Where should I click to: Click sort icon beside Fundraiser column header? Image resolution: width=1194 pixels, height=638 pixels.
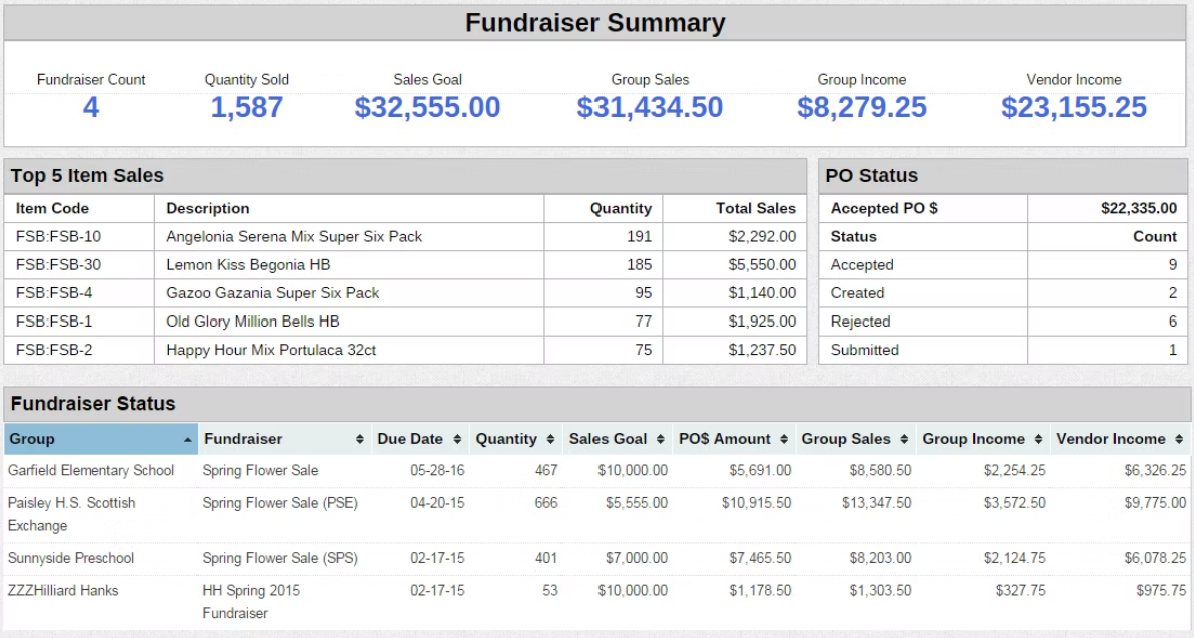click(359, 440)
